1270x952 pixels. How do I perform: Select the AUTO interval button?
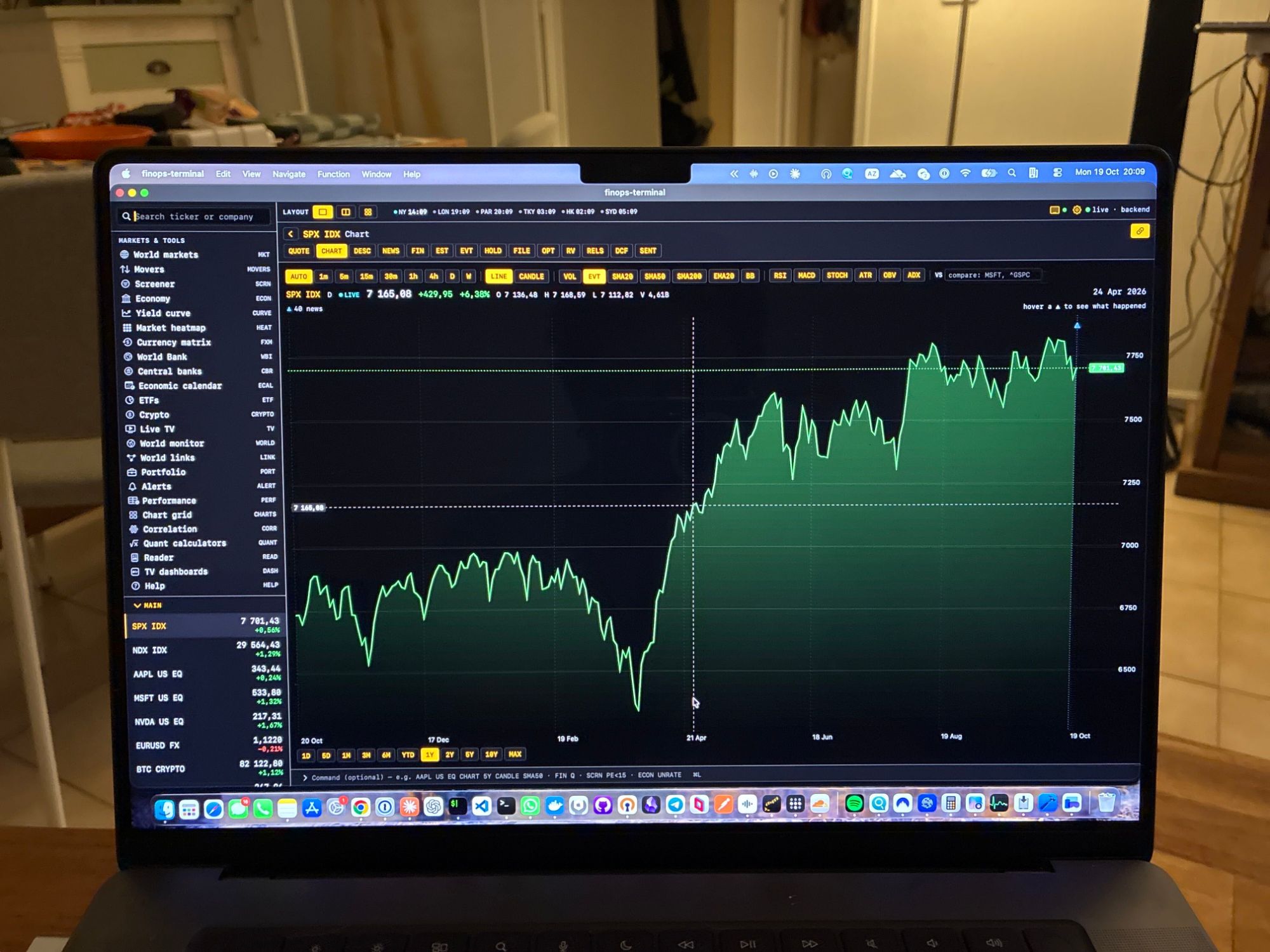point(298,277)
